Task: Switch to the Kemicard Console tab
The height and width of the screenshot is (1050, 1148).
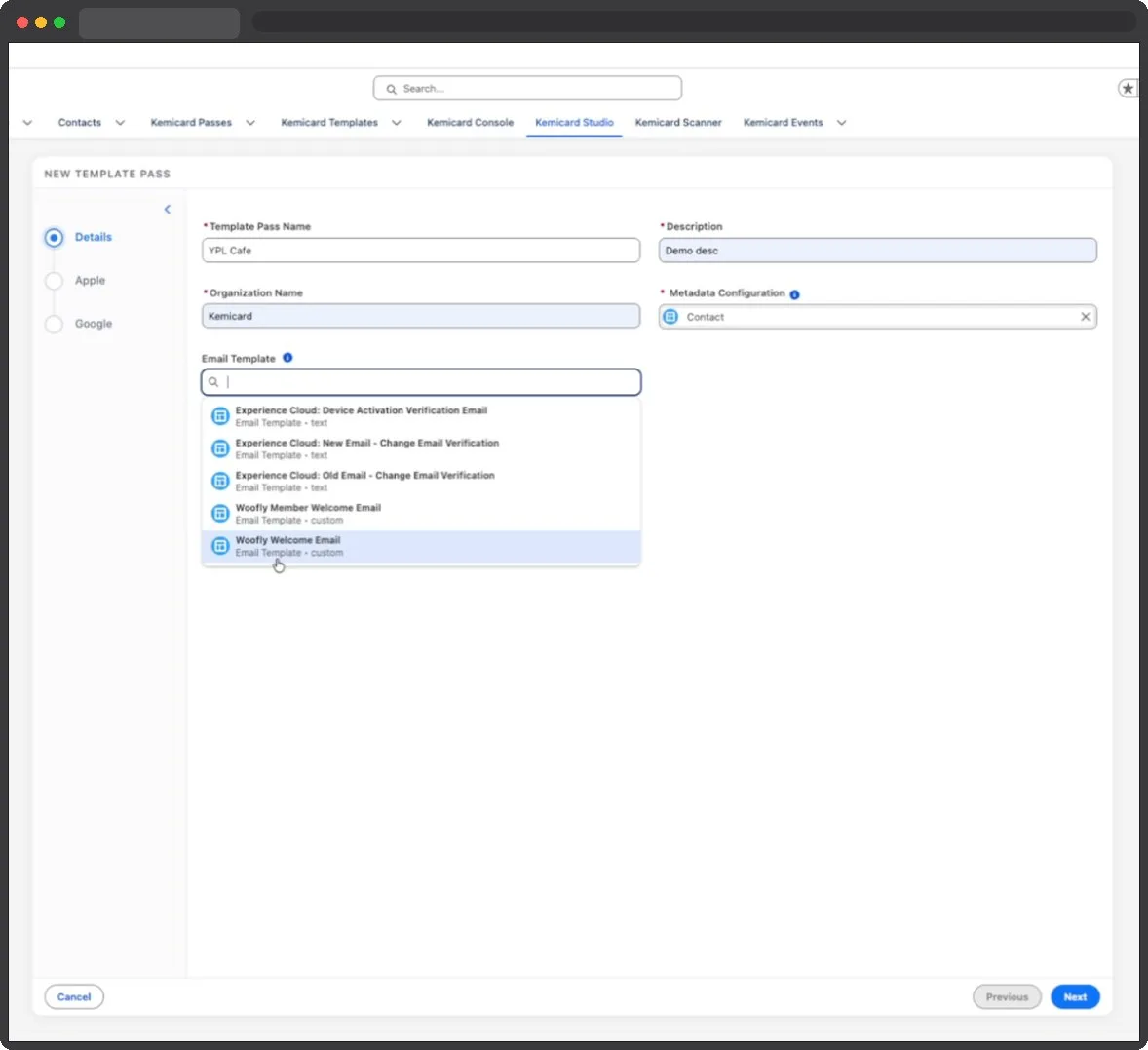Action: pos(470,122)
